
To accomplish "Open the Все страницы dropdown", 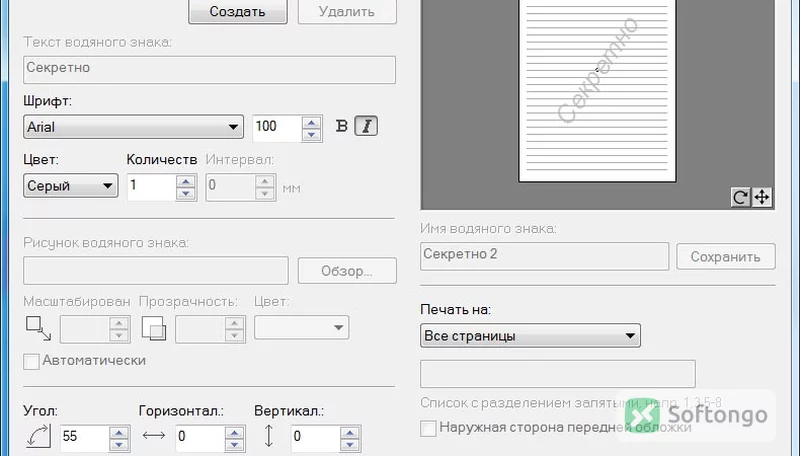I will [530, 336].
